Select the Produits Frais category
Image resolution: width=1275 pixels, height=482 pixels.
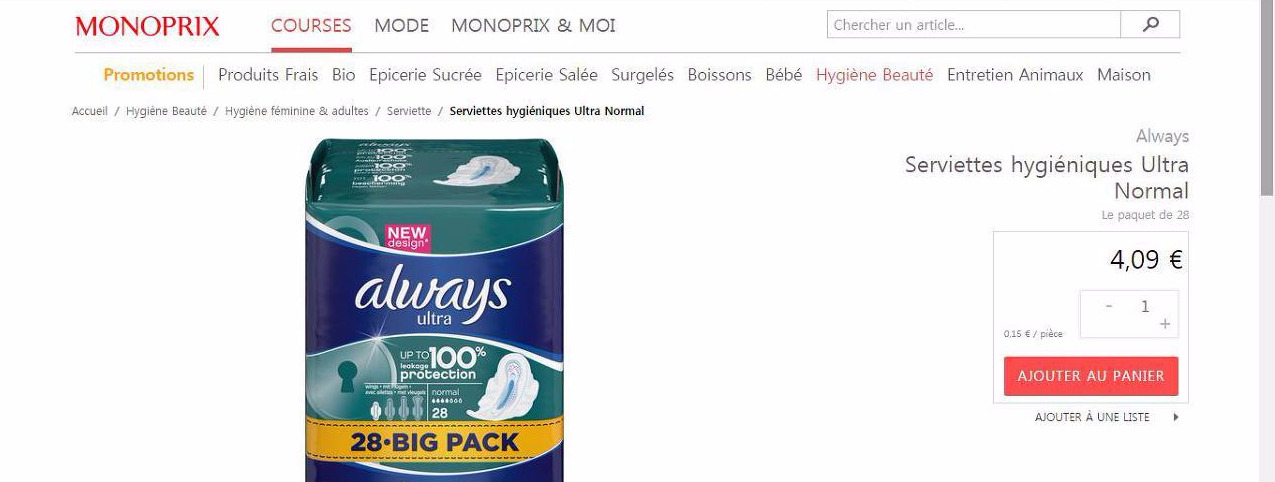(x=268, y=75)
